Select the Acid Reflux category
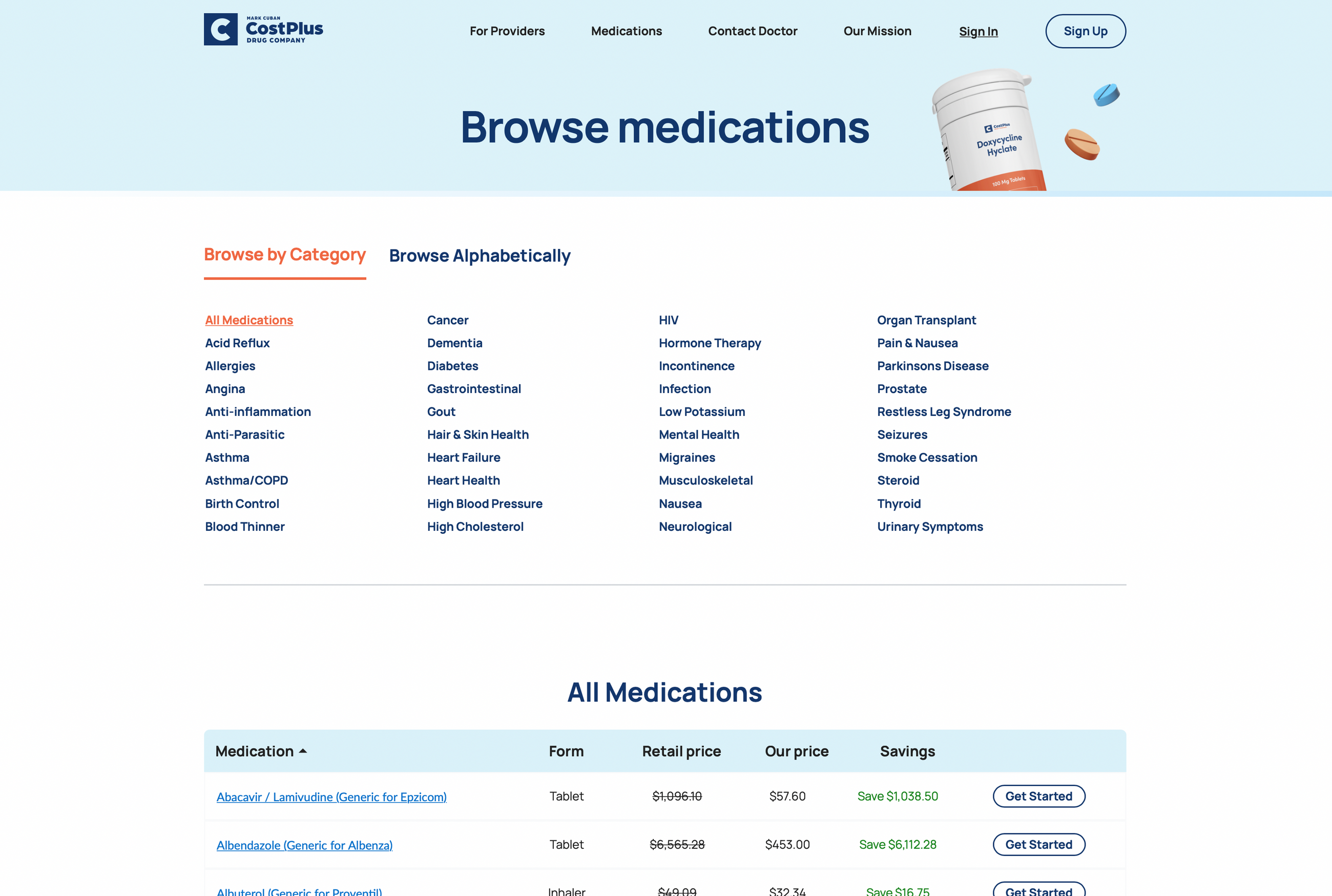1332x896 pixels. point(237,343)
